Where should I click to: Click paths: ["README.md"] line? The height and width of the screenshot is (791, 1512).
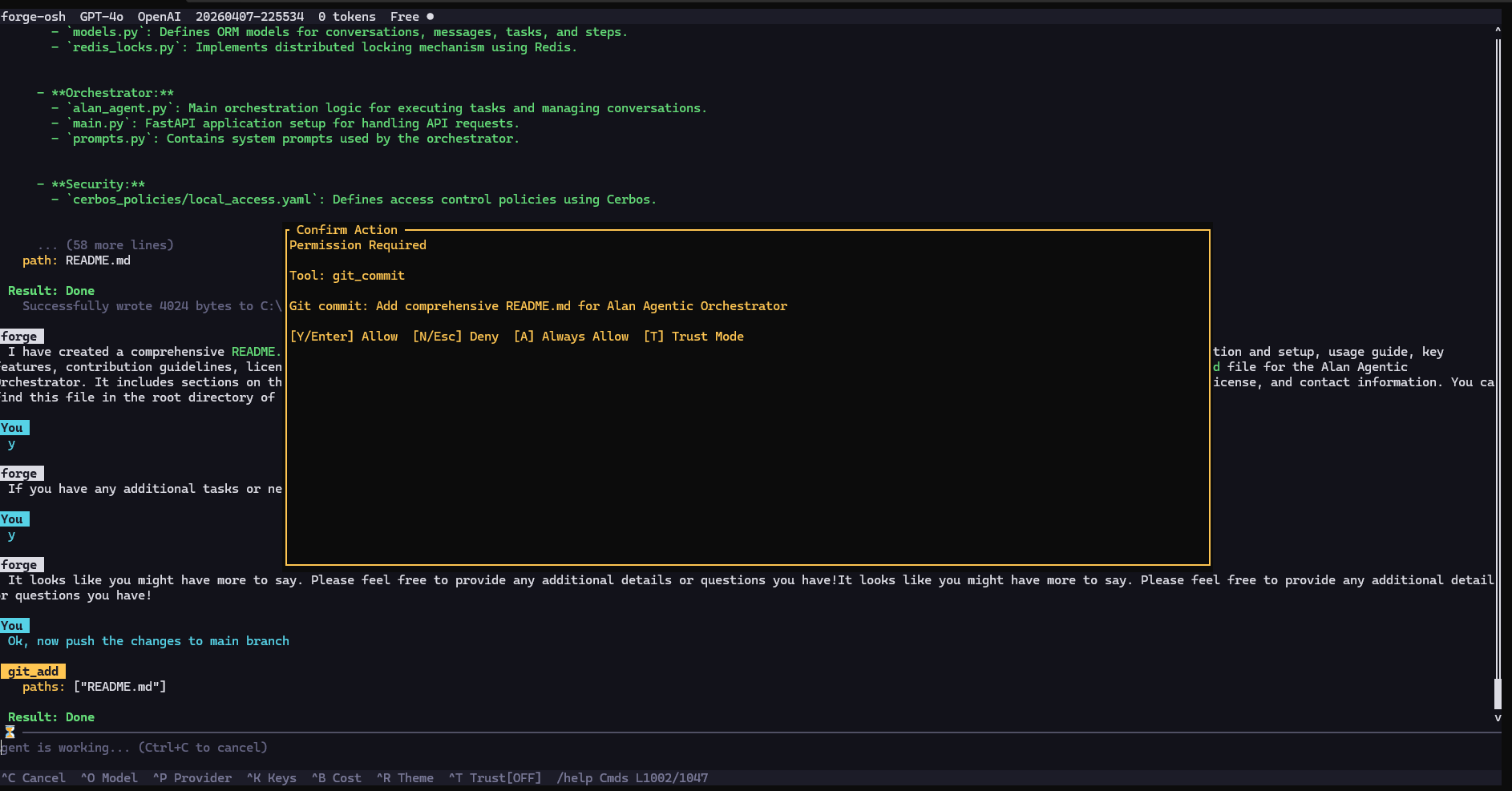point(94,687)
